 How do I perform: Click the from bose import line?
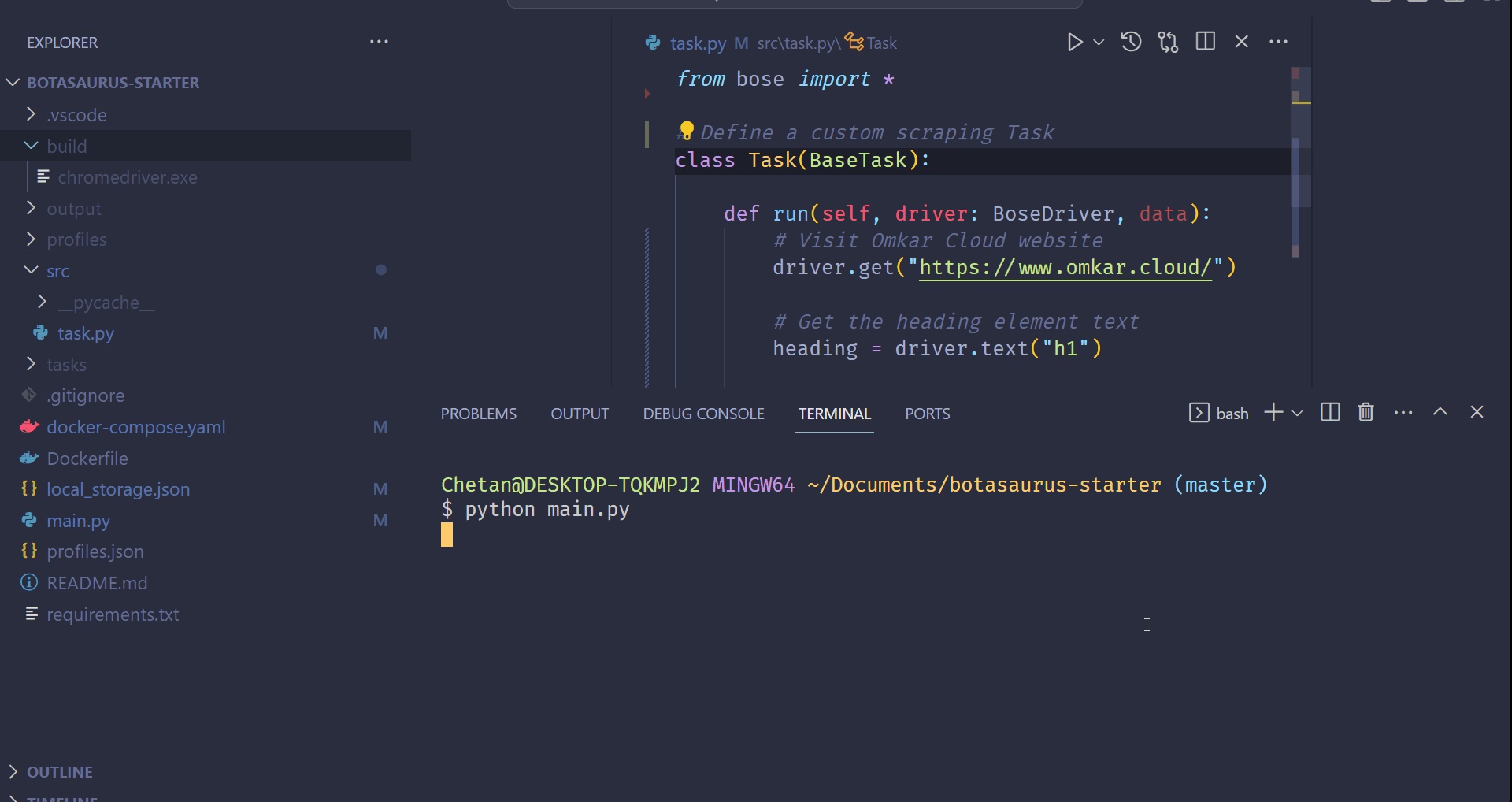[x=785, y=79]
